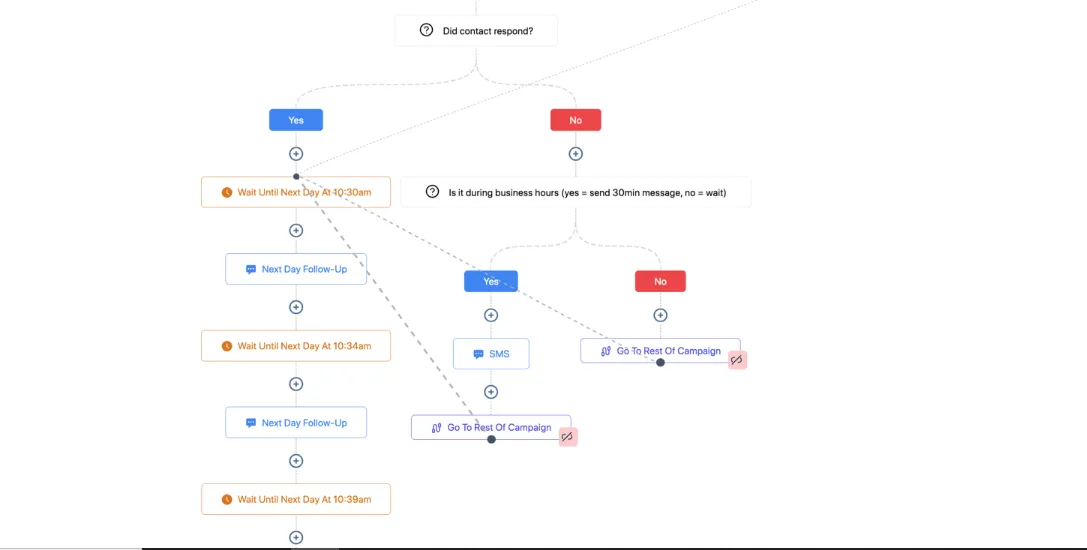Add a step below the red No branch of 'Did contact respond?'
The width and height of the screenshot is (1087, 550).
(575, 154)
